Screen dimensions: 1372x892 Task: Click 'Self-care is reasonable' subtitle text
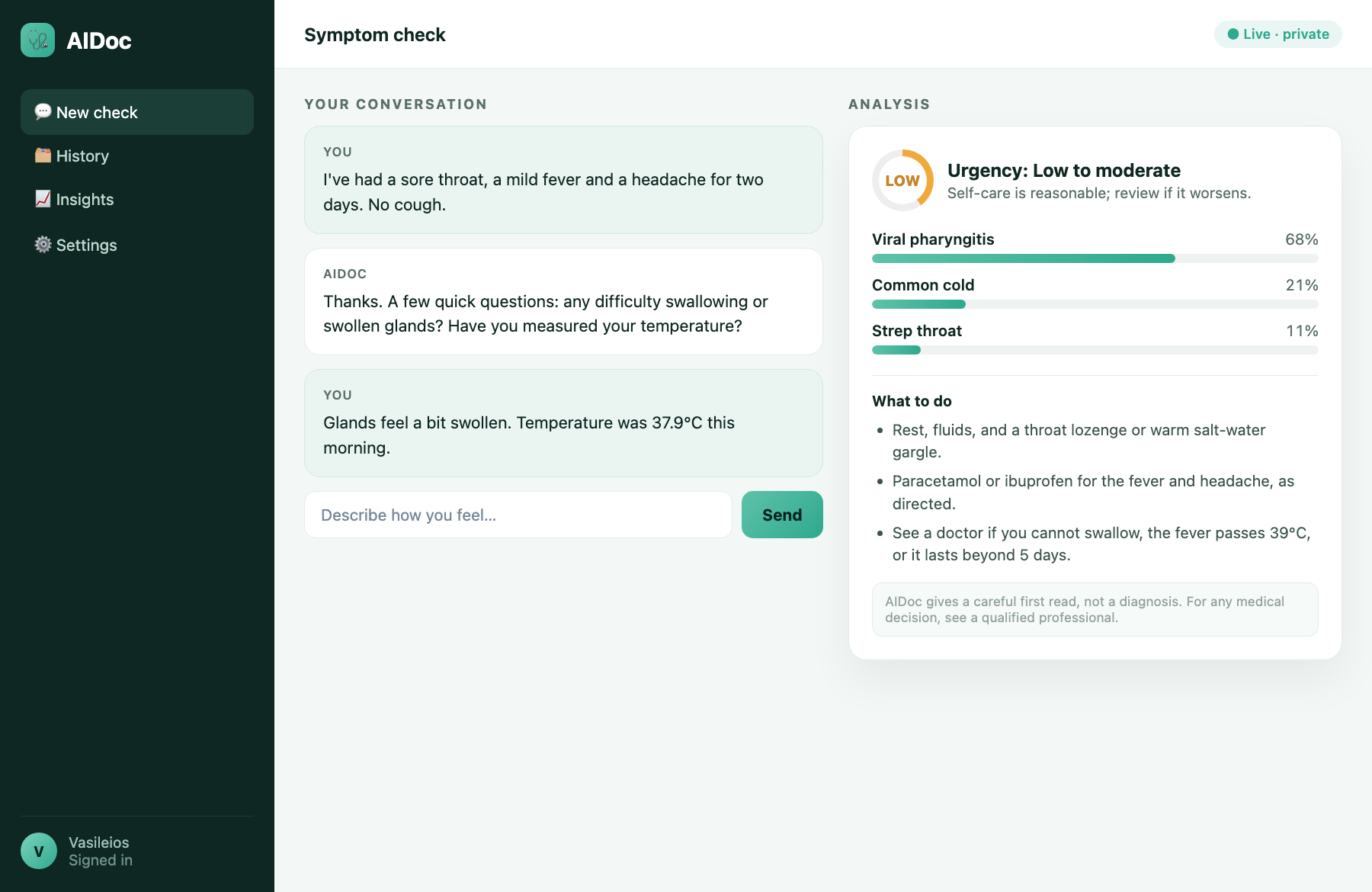[x=1099, y=193]
